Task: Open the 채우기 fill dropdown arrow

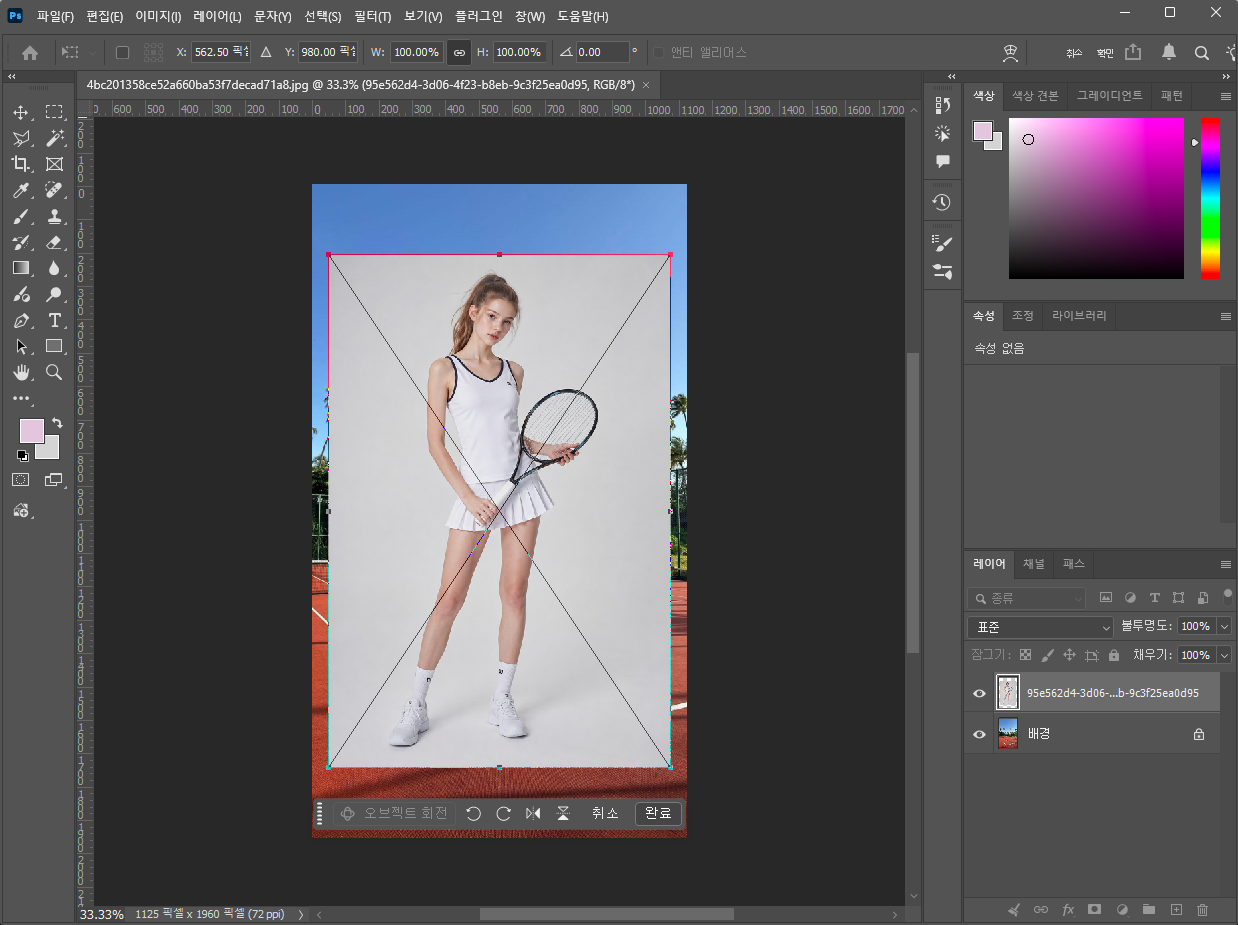Action: pos(1224,655)
